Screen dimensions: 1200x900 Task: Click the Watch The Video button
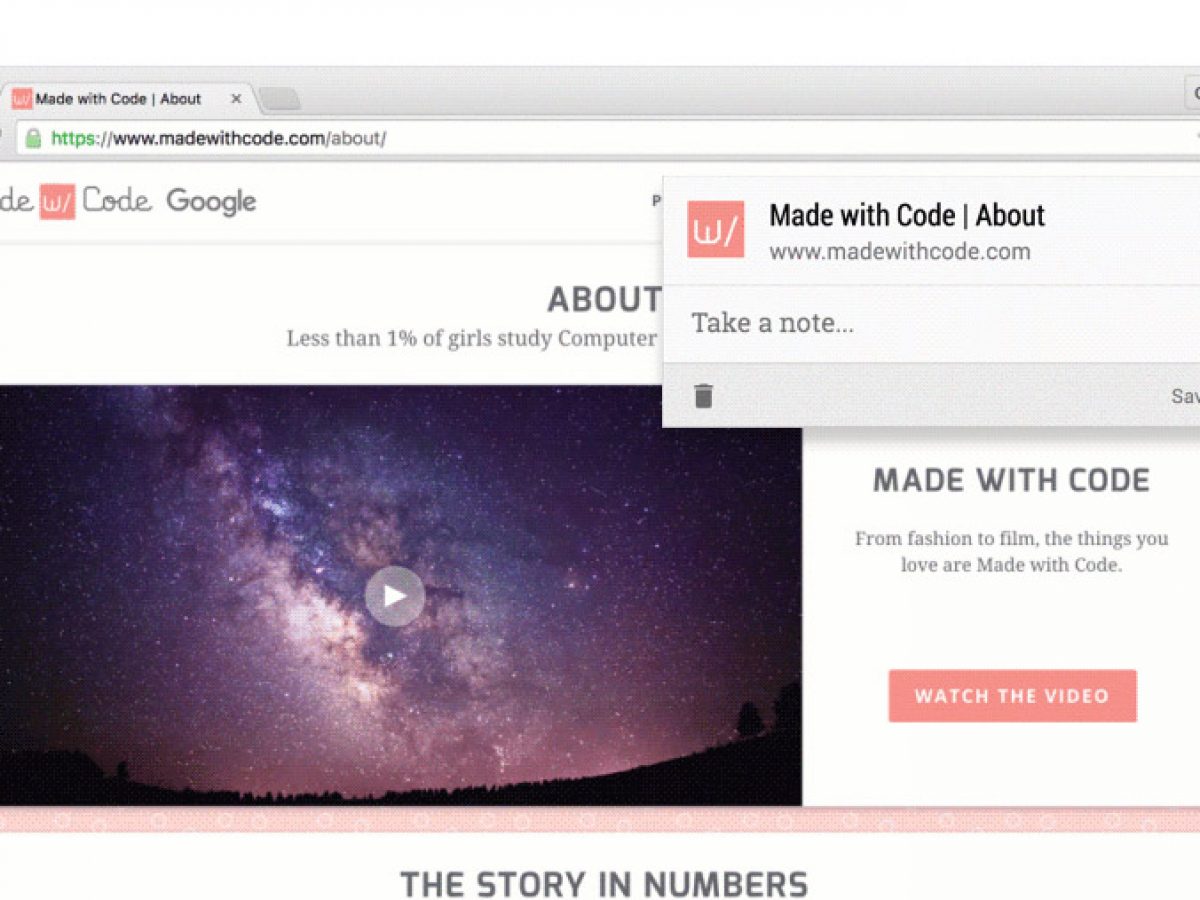[x=1012, y=696]
